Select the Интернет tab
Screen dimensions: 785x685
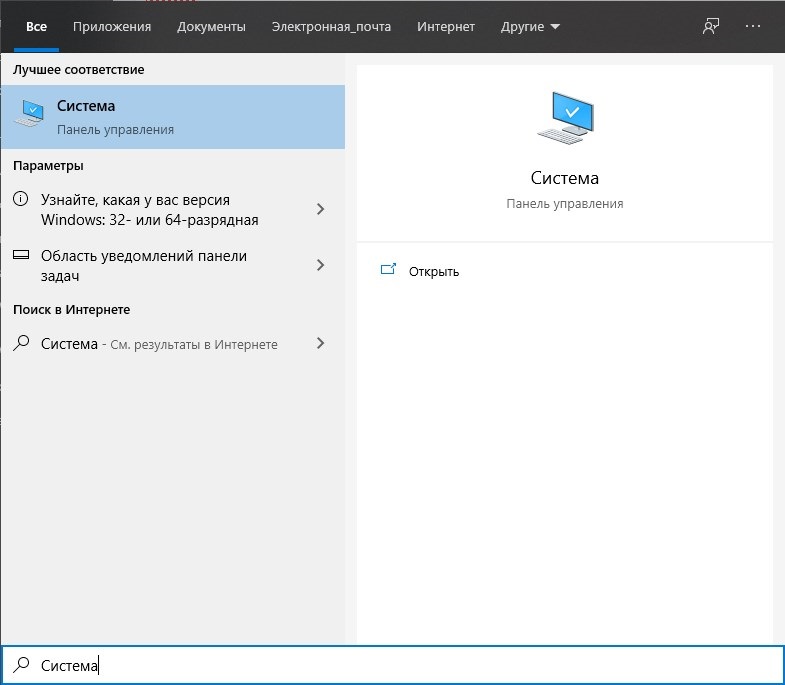tap(446, 27)
